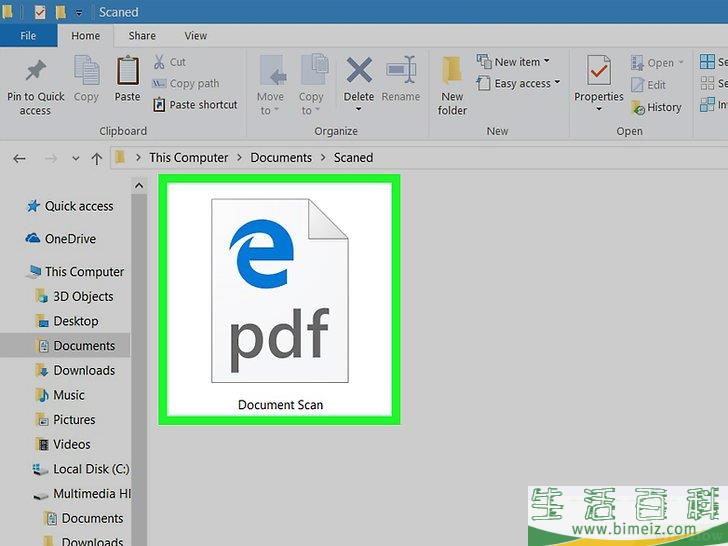The width and height of the screenshot is (728, 546).
Task: Click the Rename icon
Action: [401, 70]
